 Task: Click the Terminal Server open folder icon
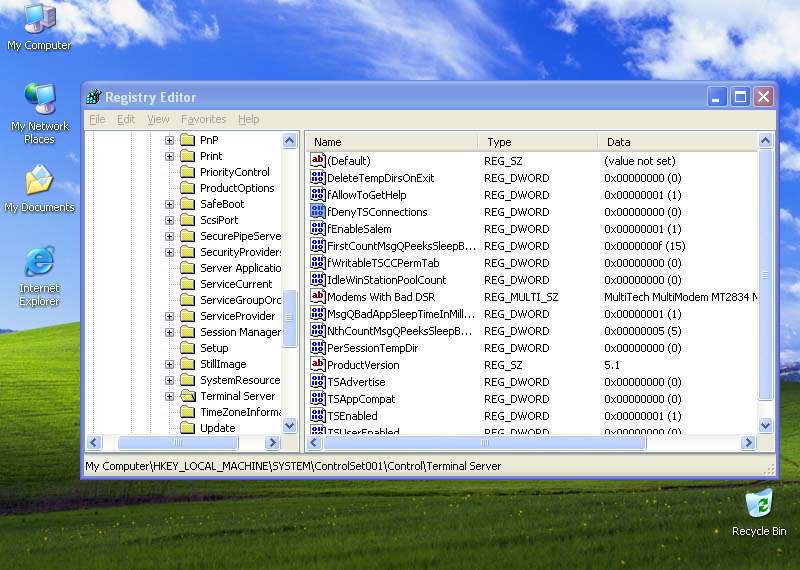point(188,396)
